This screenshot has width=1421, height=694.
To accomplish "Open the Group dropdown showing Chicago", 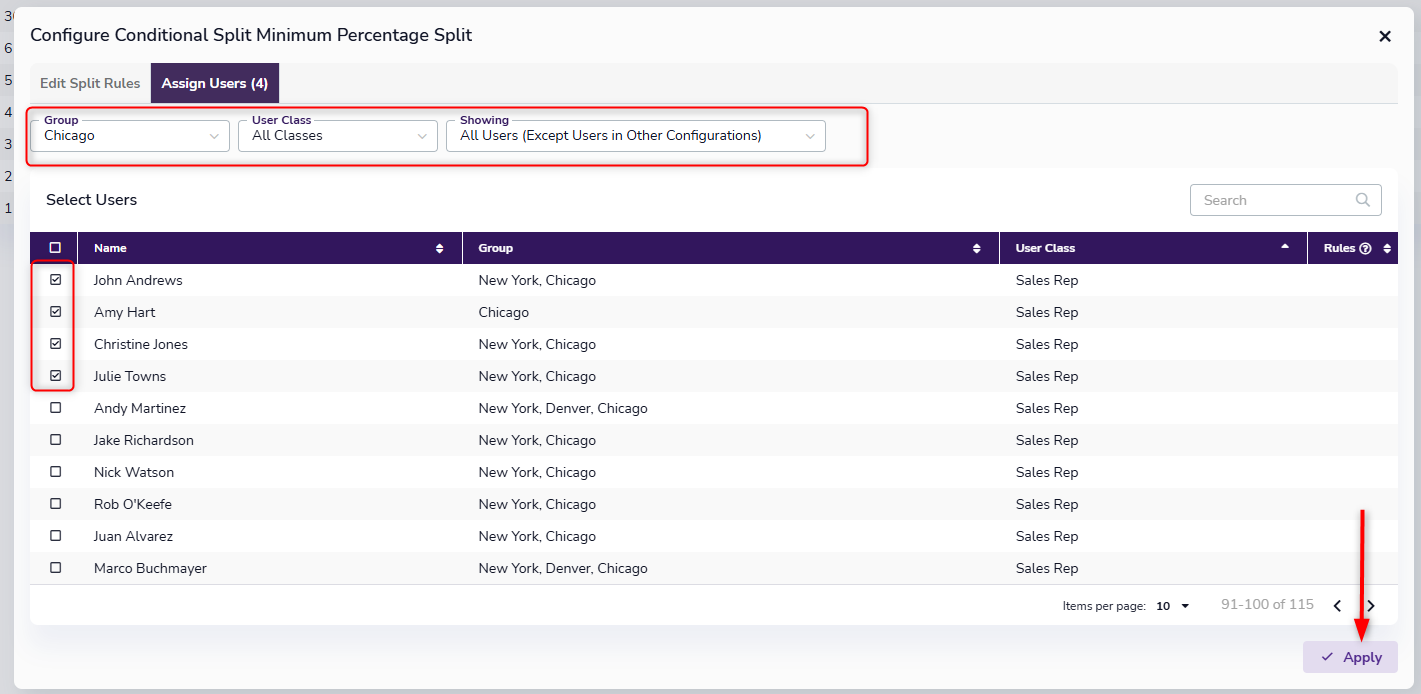I will [x=130, y=136].
